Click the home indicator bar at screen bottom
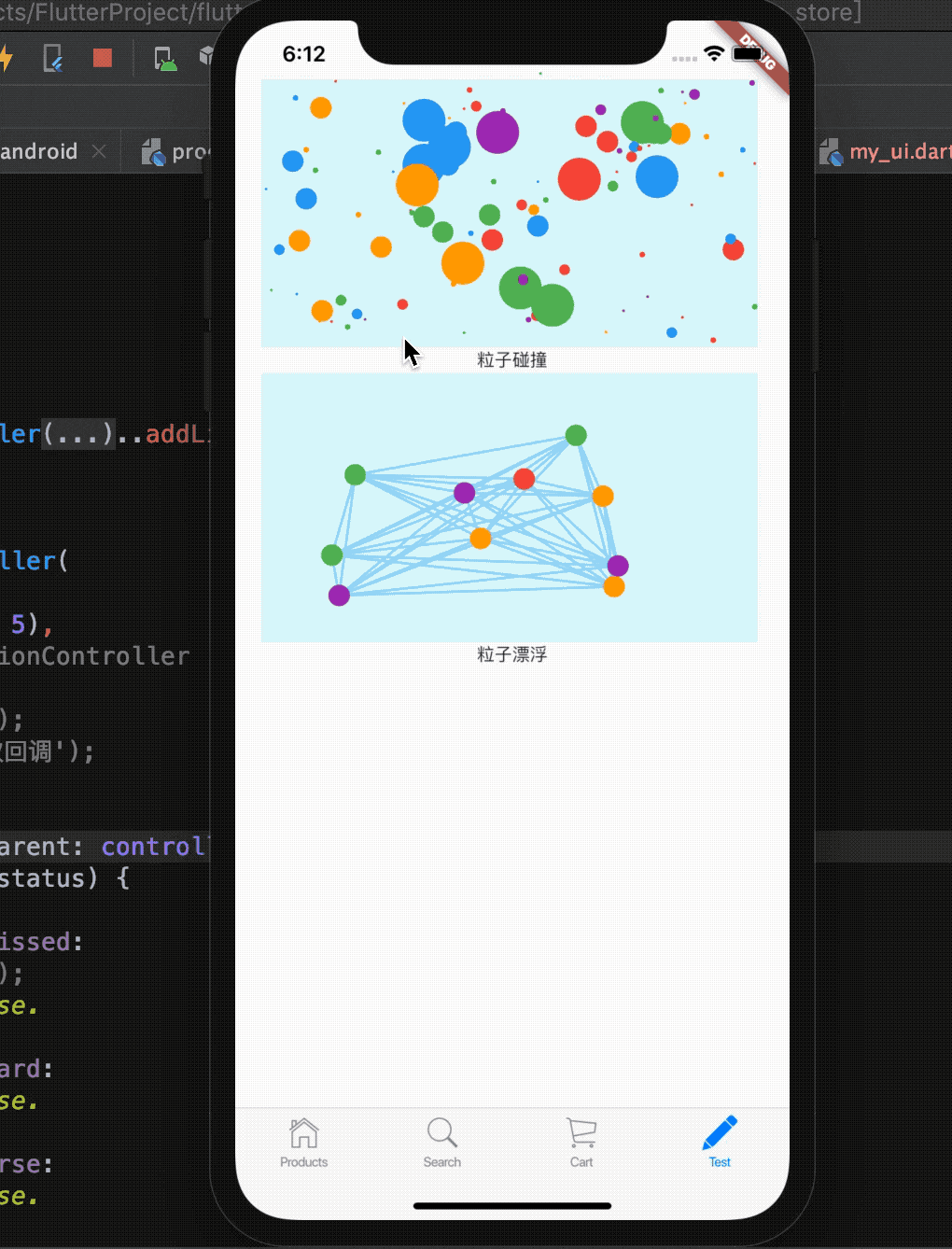This screenshot has height=1249, width=952. click(x=511, y=1205)
